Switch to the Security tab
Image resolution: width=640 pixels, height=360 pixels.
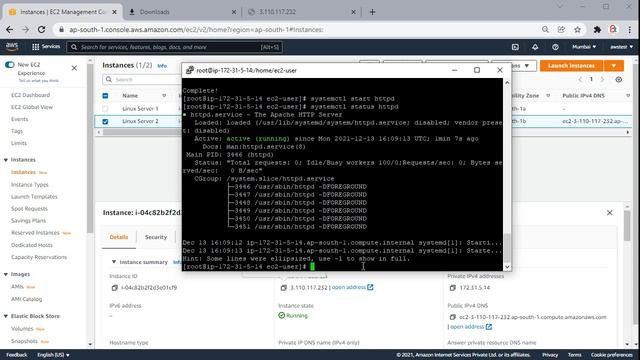tap(156, 237)
